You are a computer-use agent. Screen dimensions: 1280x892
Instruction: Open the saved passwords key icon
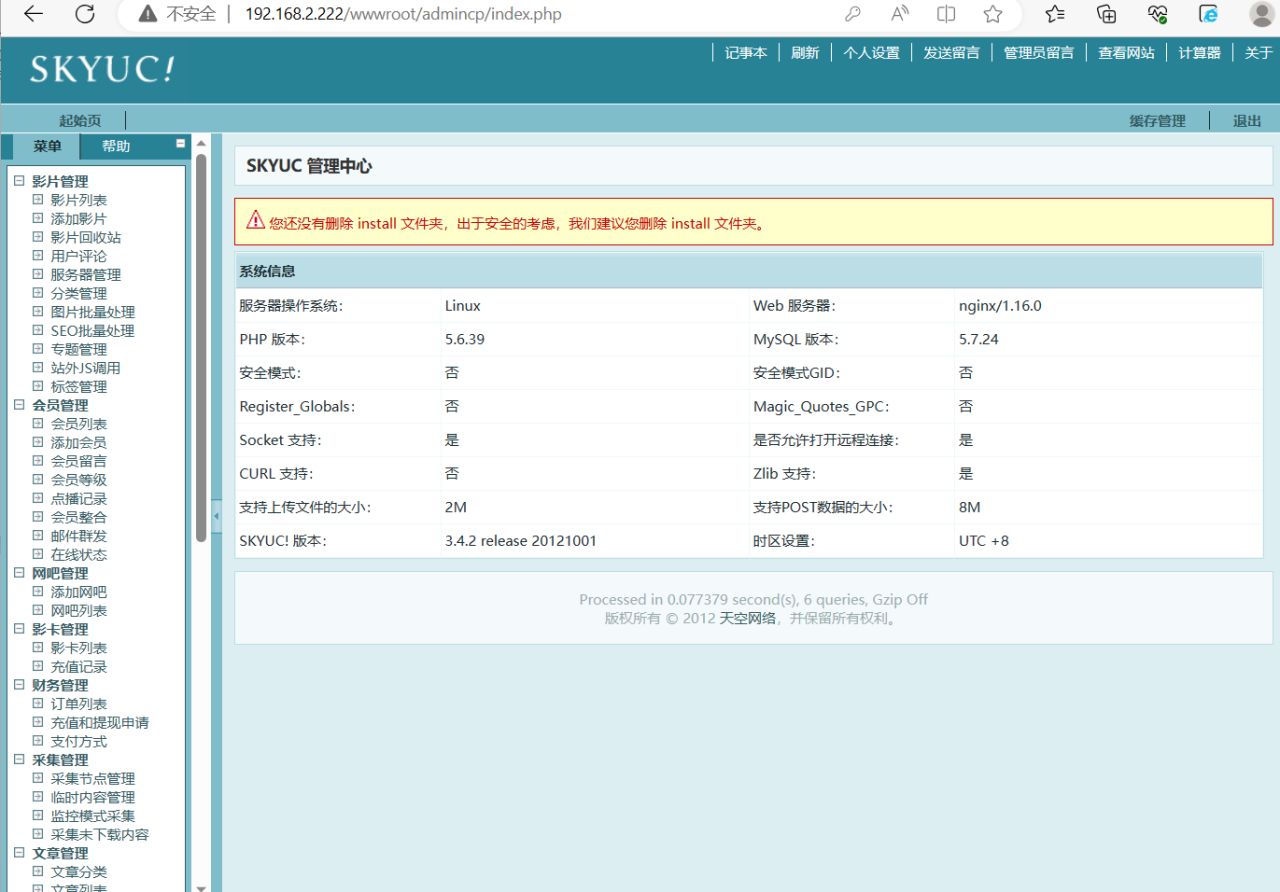pyautogui.click(x=853, y=14)
